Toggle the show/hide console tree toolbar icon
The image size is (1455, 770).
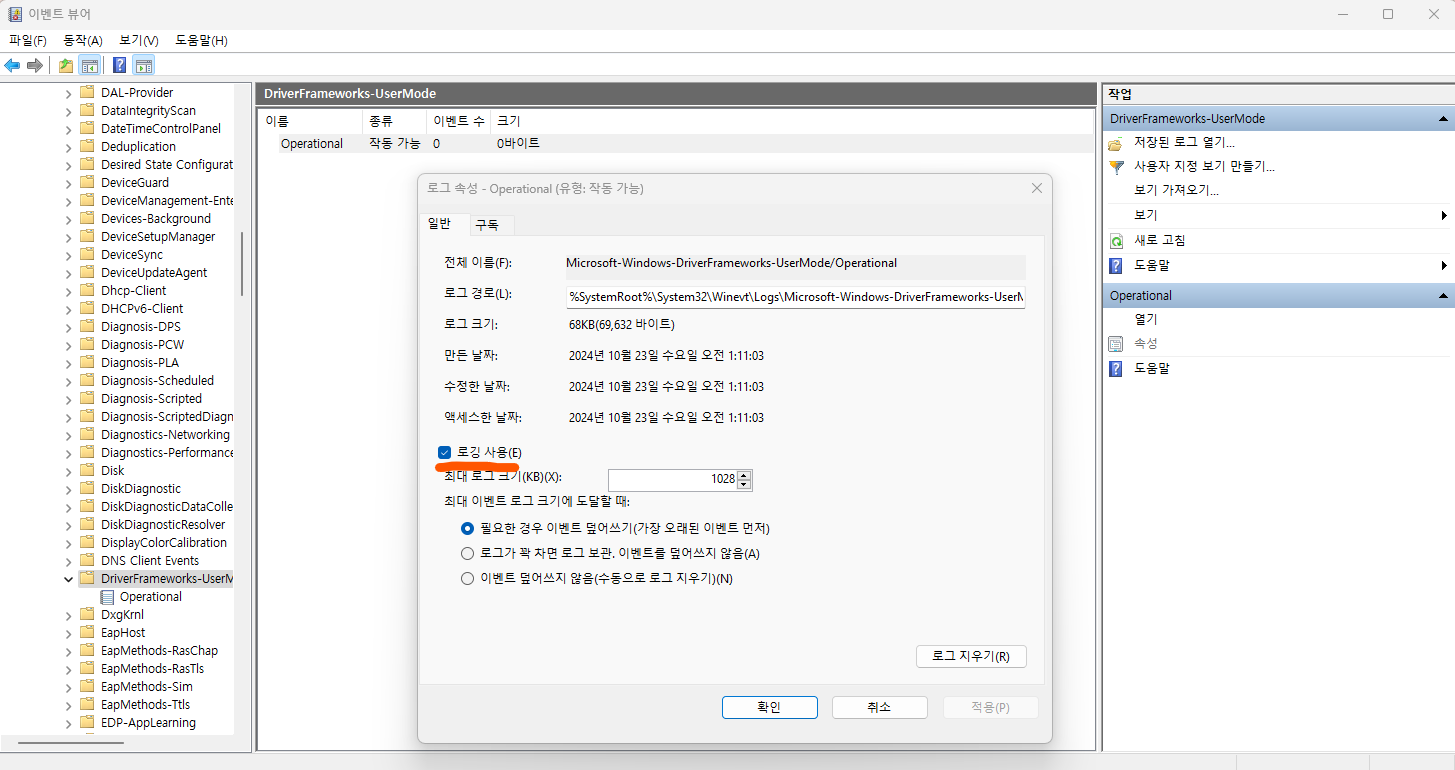pos(90,66)
